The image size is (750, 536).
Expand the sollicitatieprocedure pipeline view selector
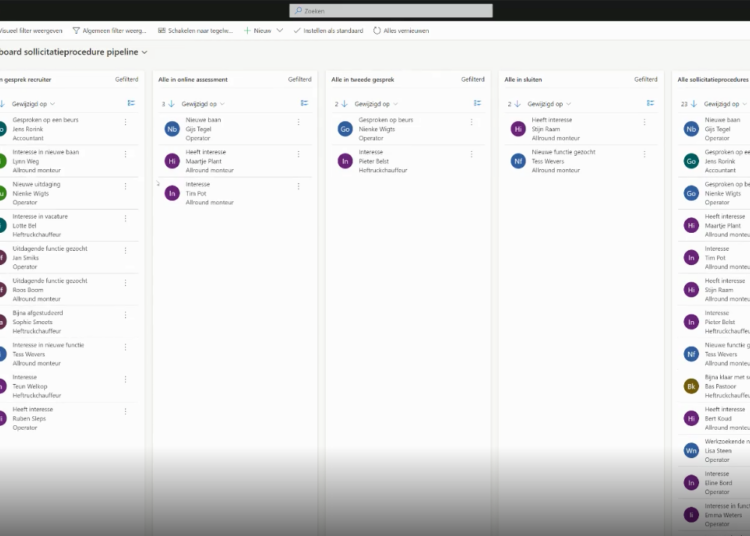click(x=145, y=52)
